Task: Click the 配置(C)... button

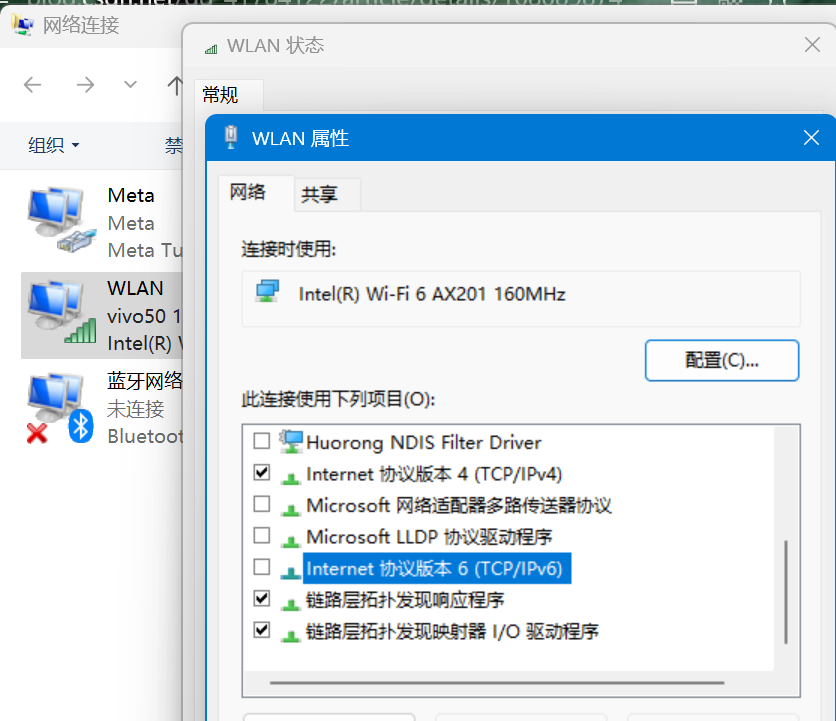Action: coord(721,360)
